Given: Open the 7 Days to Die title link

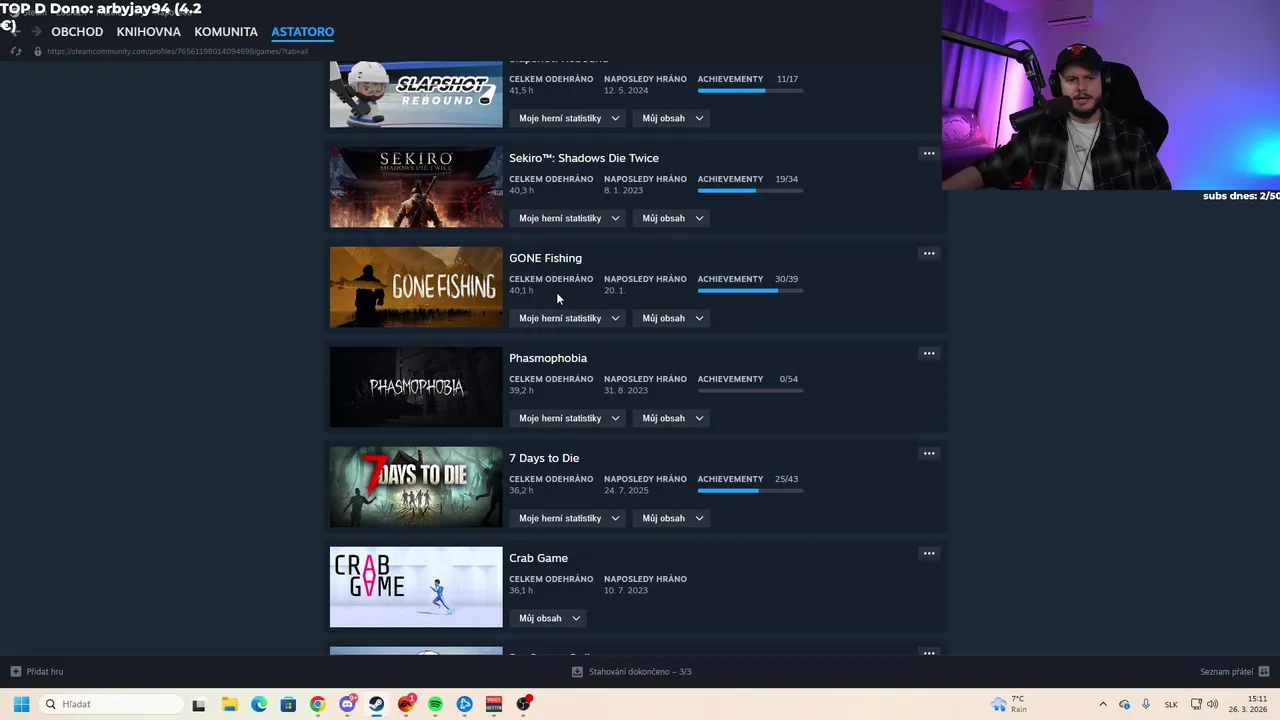Looking at the screenshot, I should click(x=544, y=458).
